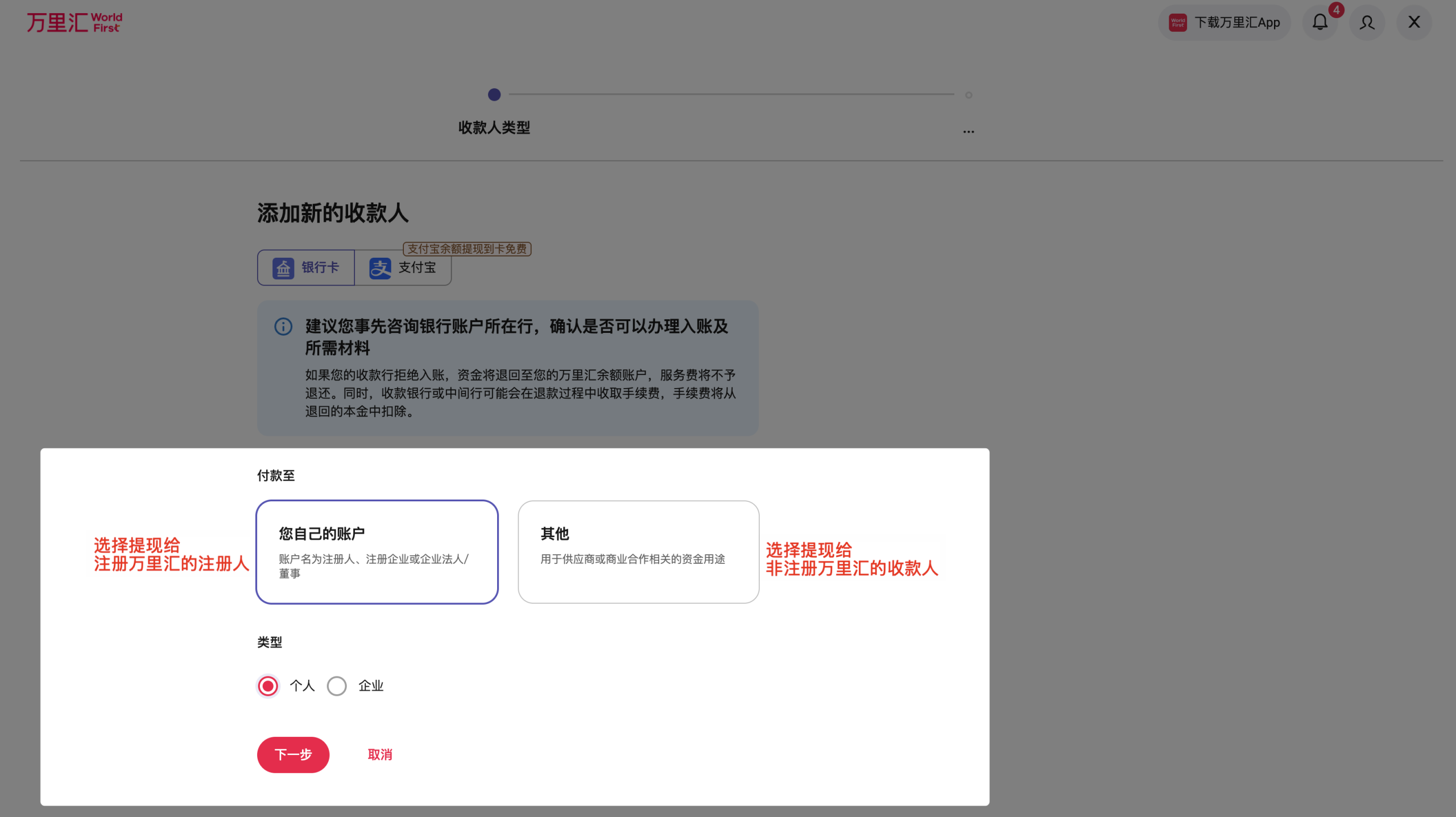Click the 取消 link

coord(379,754)
